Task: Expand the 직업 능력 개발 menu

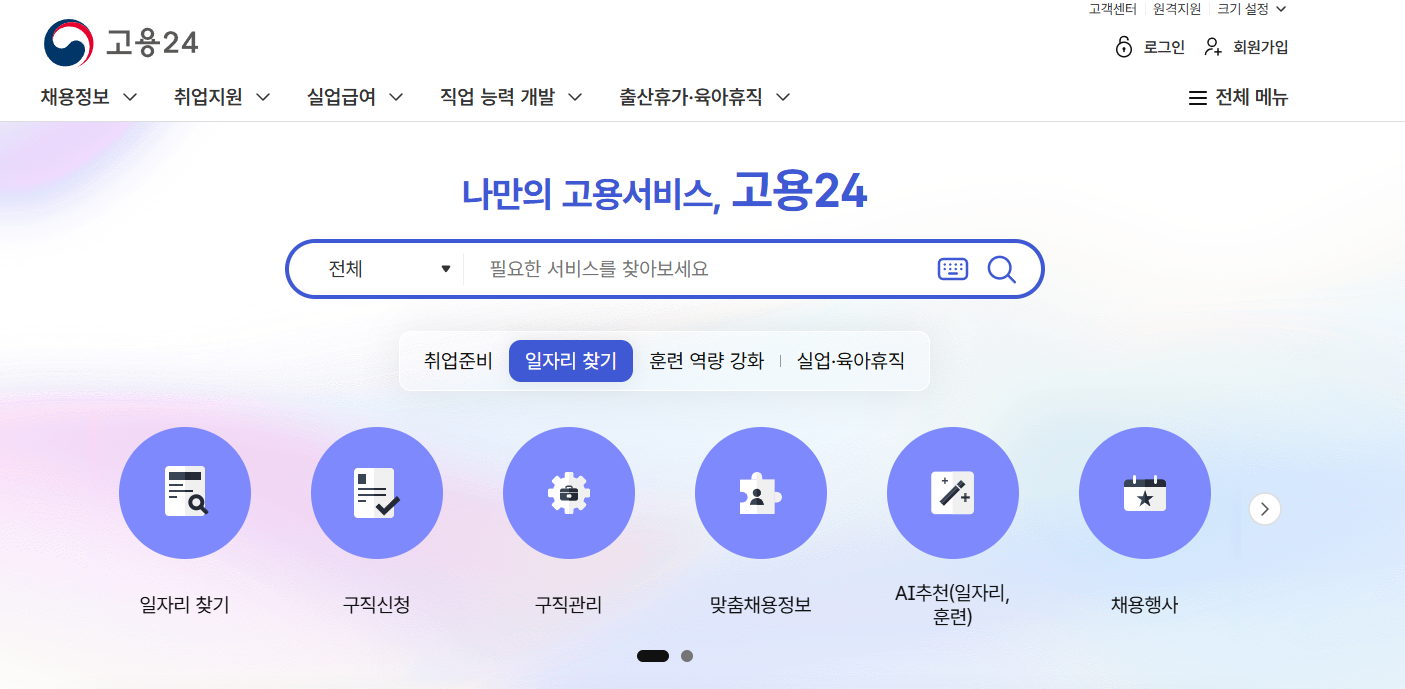Action: 511,97
